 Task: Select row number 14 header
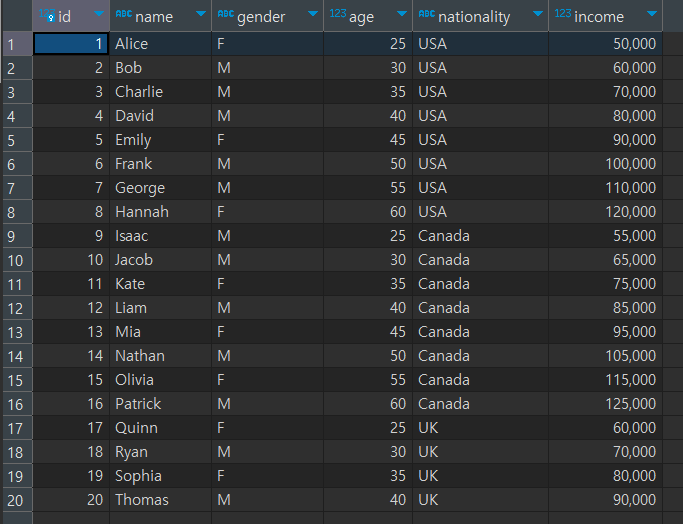click(x=17, y=356)
